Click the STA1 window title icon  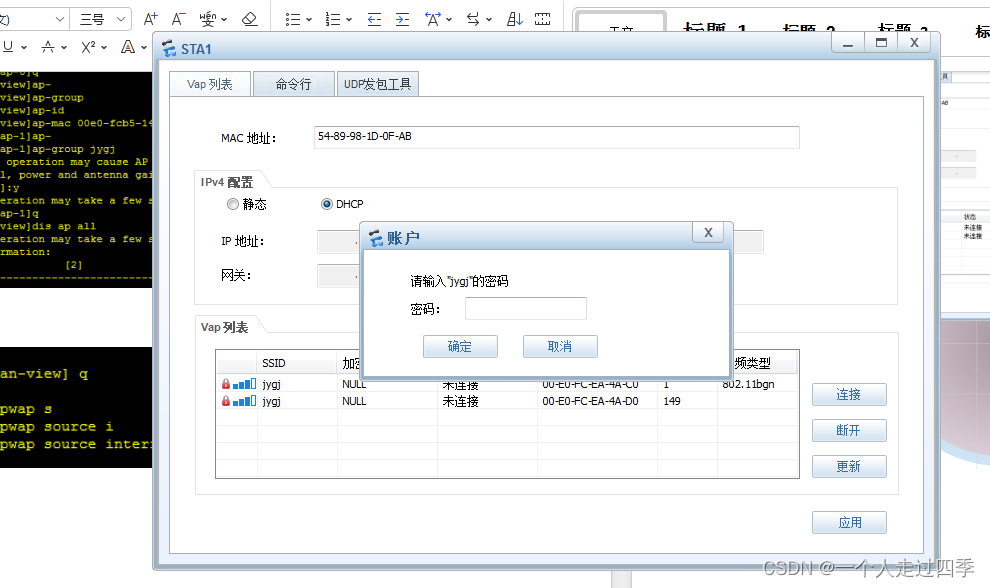coord(169,49)
